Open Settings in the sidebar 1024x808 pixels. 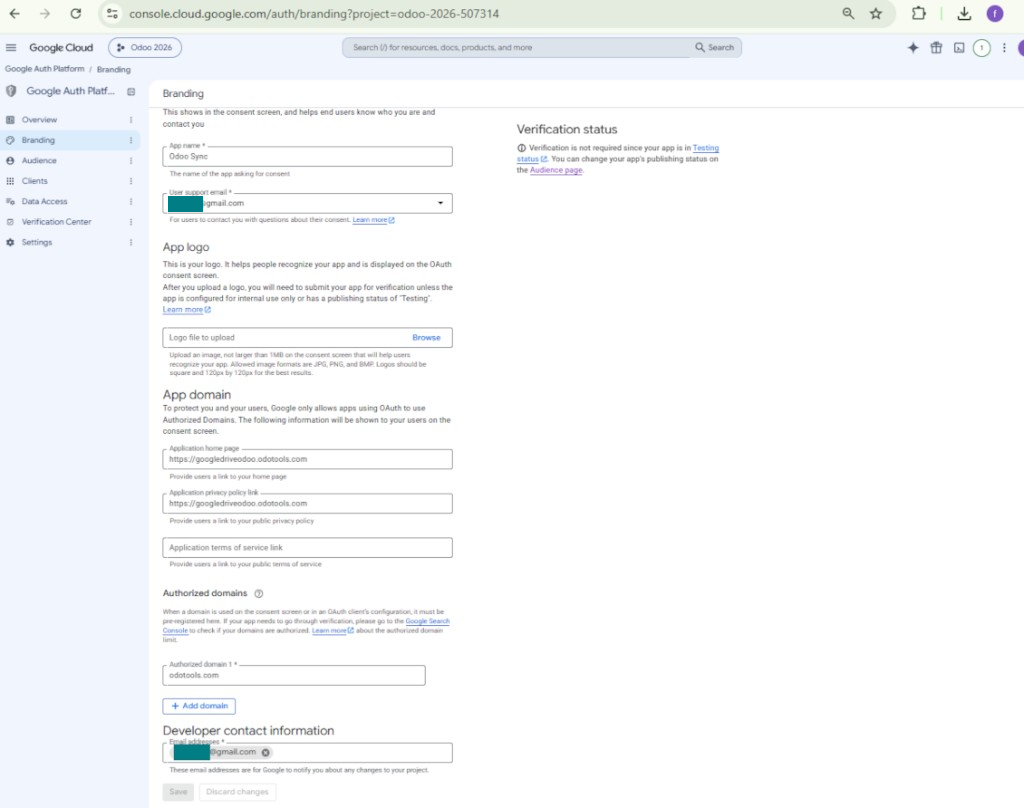click(37, 242)
